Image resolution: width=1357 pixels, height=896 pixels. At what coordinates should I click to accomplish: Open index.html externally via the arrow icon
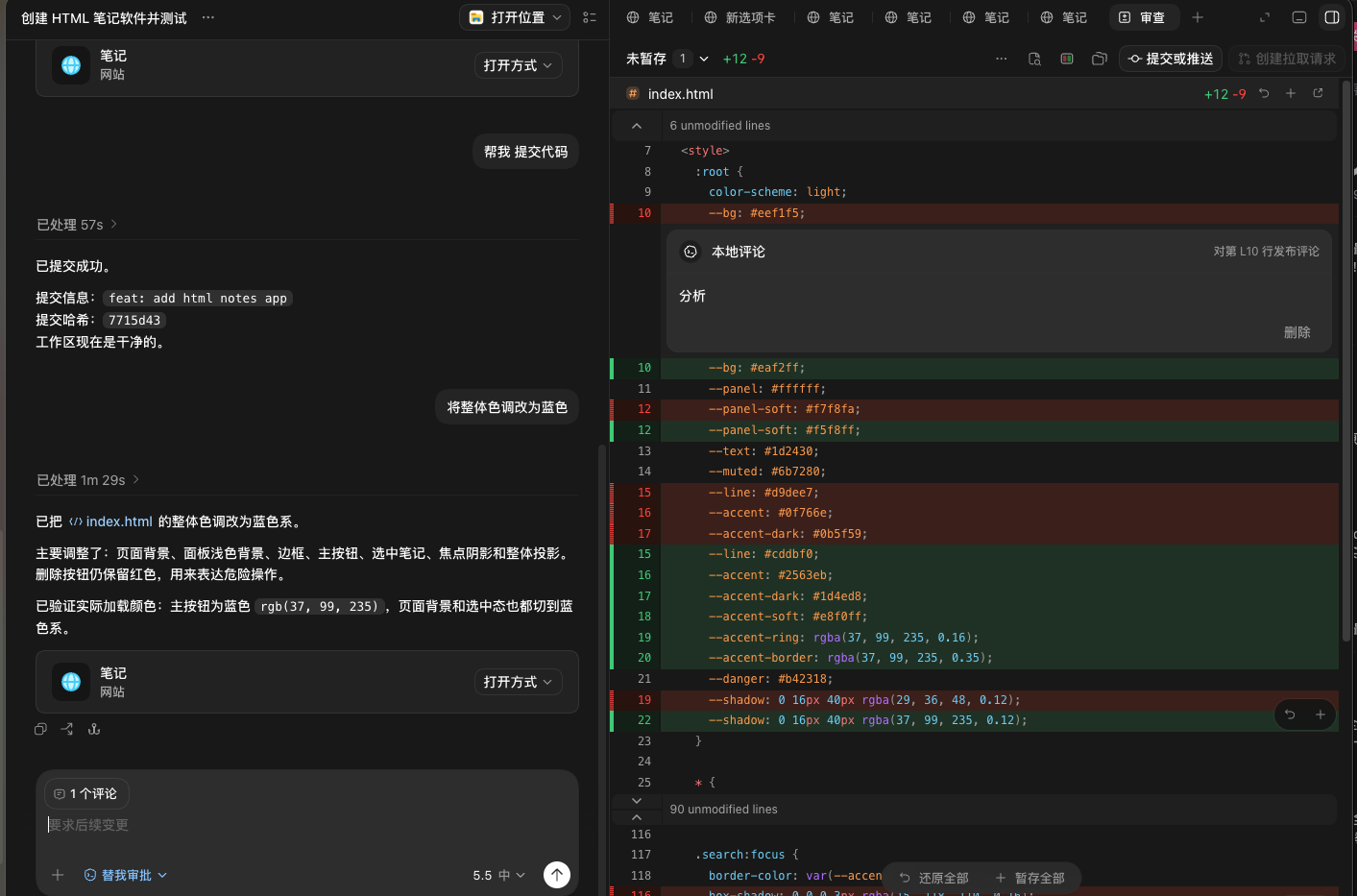pyautogui.click(x=1318, y=93)
